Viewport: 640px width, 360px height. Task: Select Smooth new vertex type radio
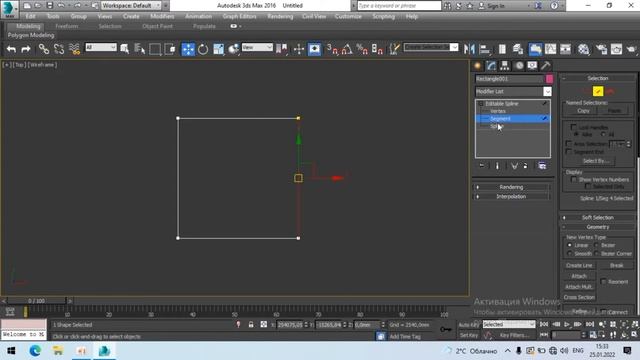[x=570, y=253]
